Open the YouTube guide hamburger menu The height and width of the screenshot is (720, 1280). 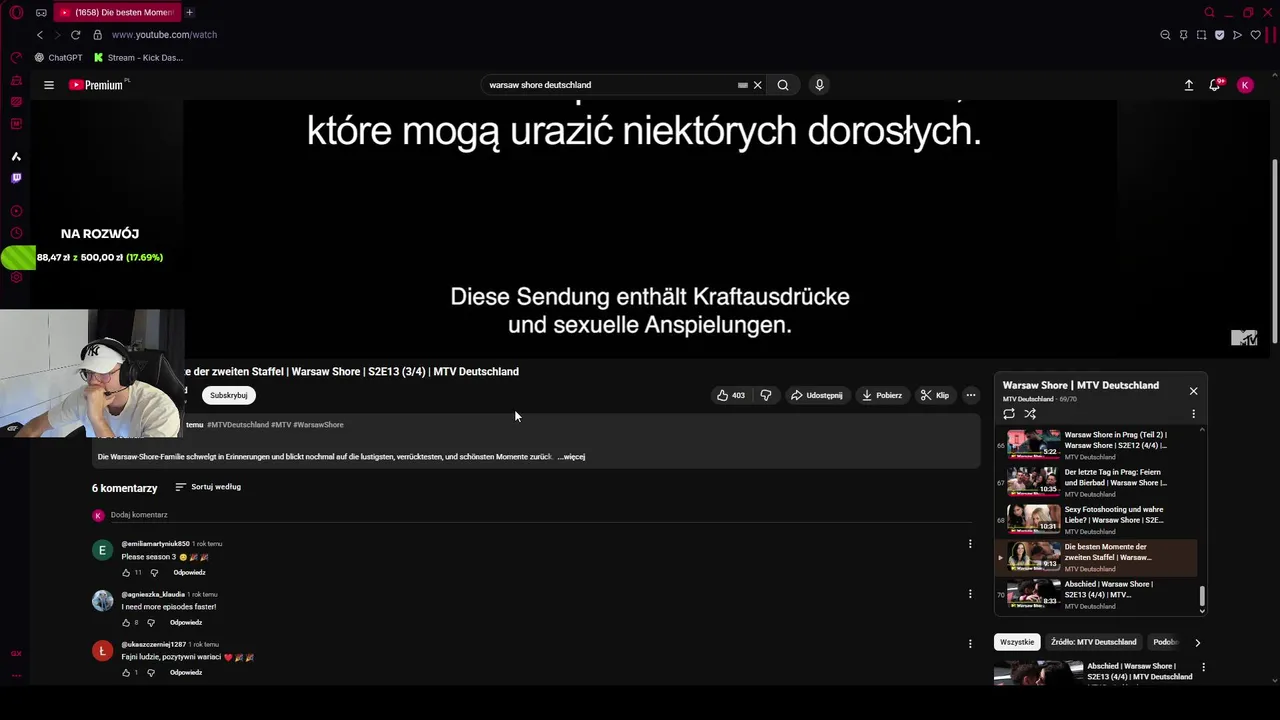coord(48,85)
